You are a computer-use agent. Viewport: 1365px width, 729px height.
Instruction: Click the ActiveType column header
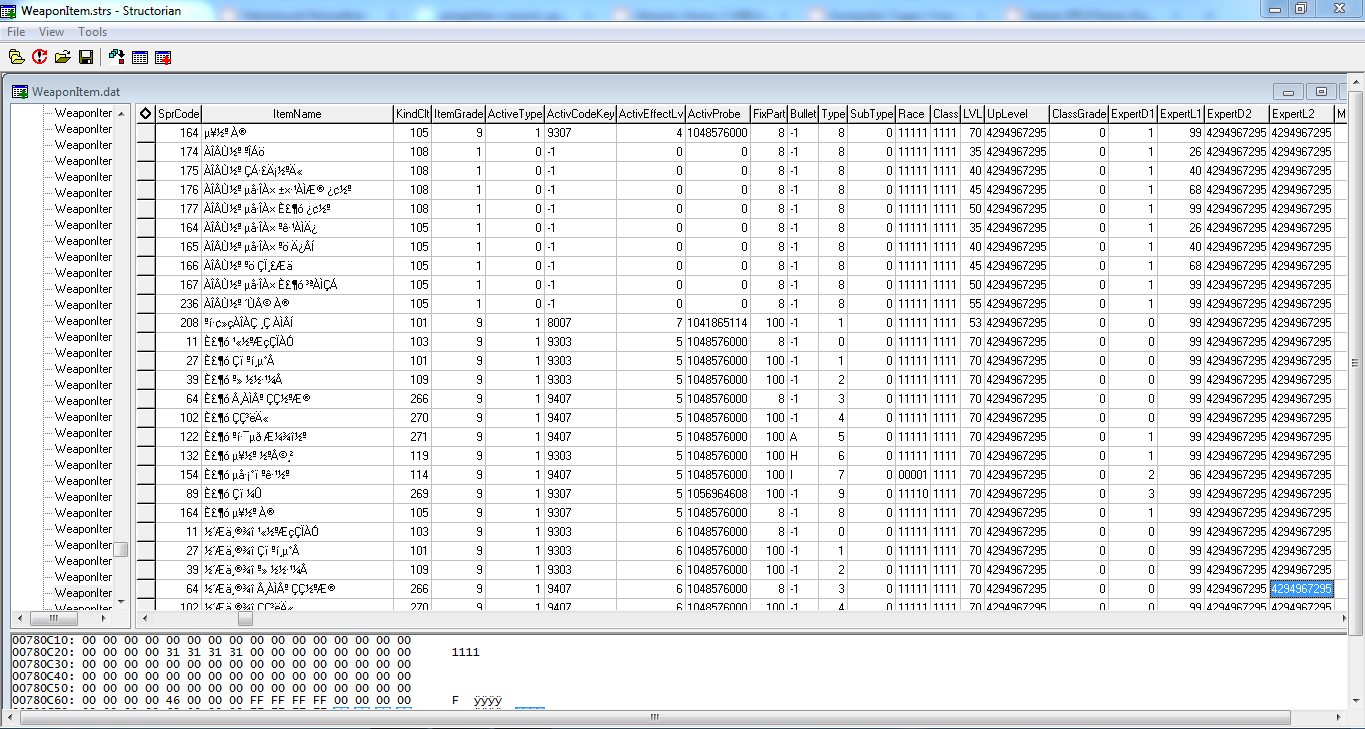click(515, 114)
